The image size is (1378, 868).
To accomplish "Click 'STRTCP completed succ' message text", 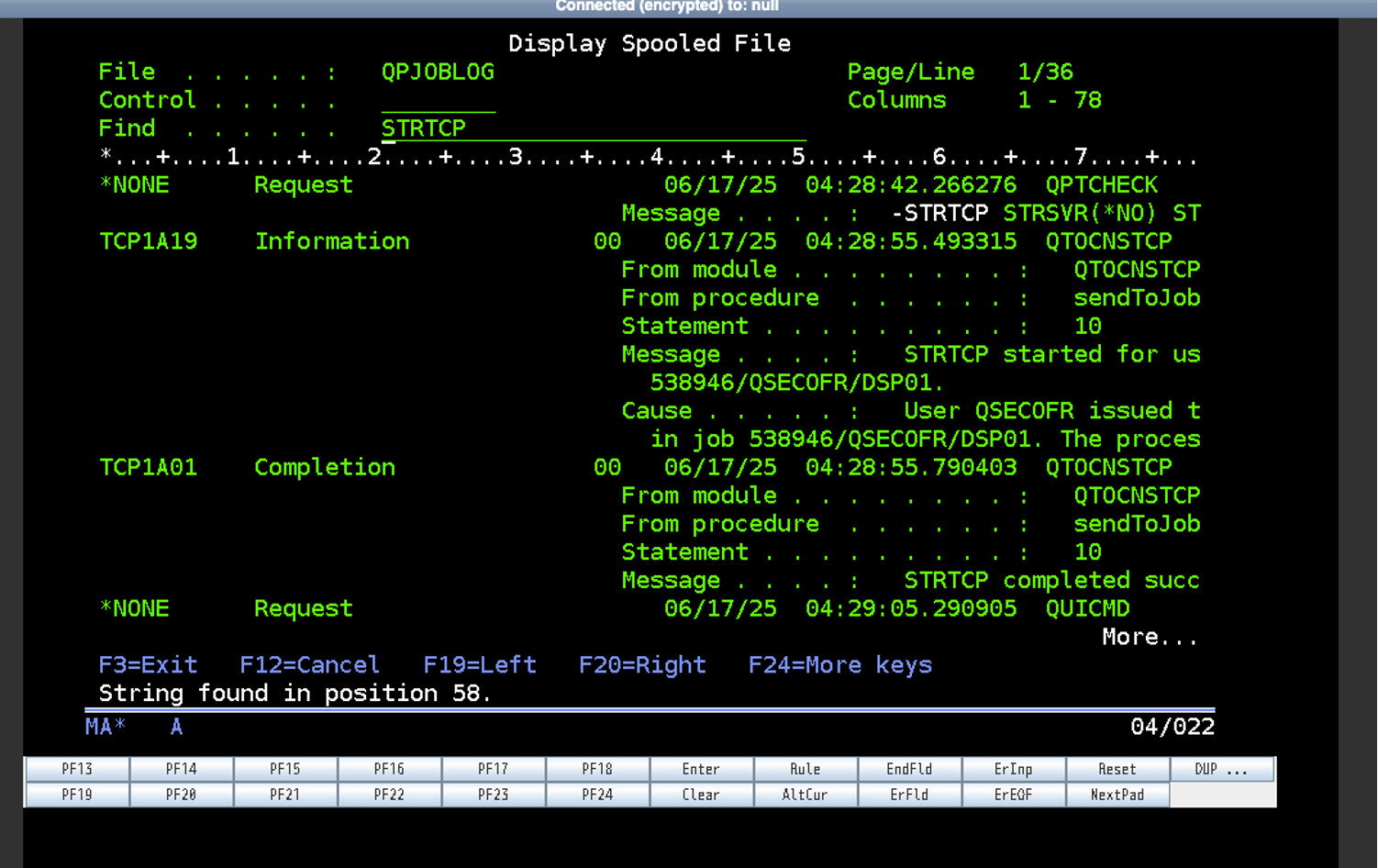I will coord(1052,580).
